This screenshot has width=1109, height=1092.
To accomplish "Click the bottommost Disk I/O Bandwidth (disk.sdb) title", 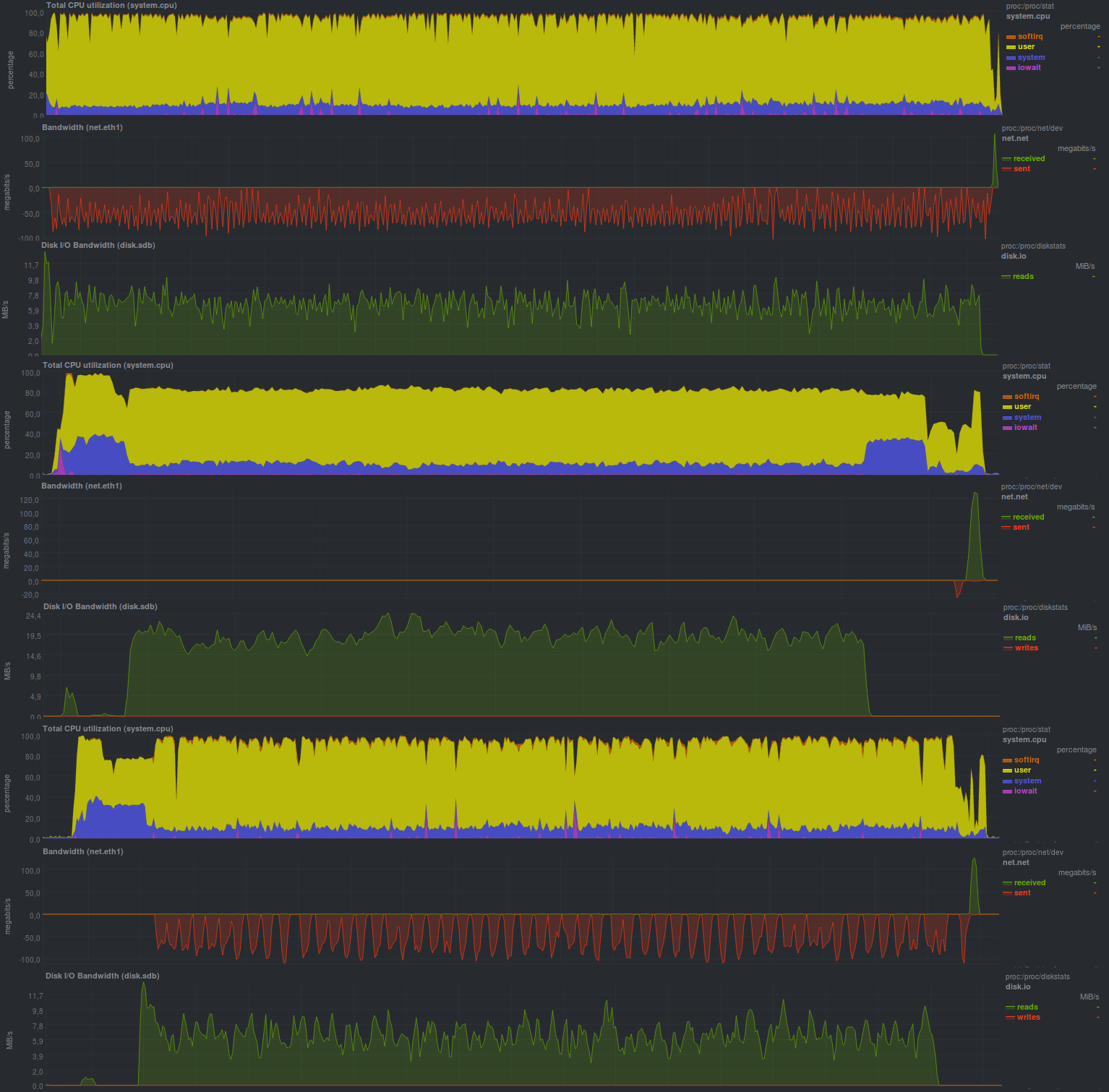I will coord(103,976).
